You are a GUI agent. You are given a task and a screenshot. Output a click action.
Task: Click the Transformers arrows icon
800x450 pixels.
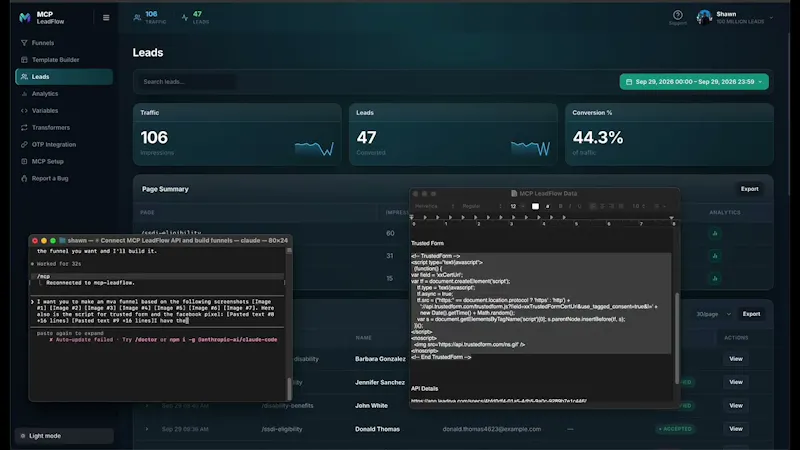[24, 128]
